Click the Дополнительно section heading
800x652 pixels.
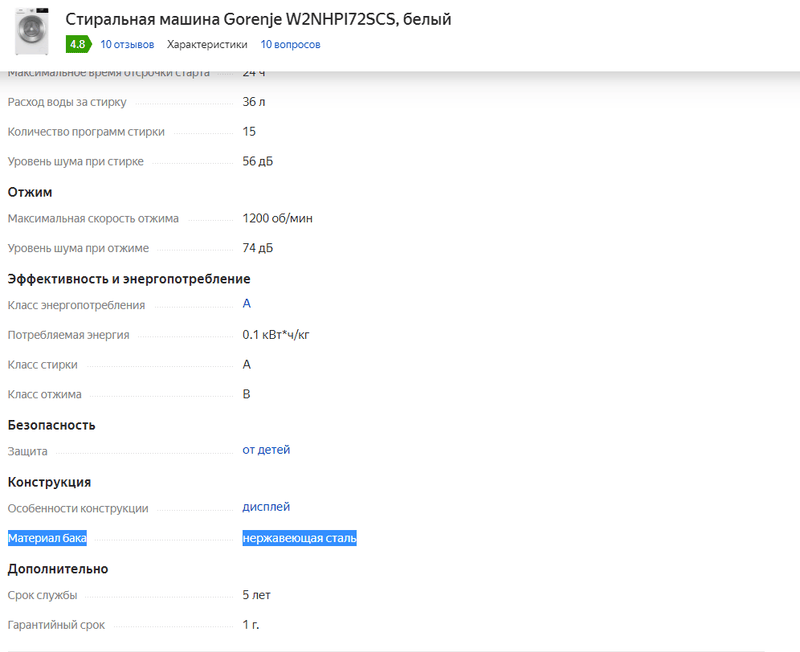[58, 569]
